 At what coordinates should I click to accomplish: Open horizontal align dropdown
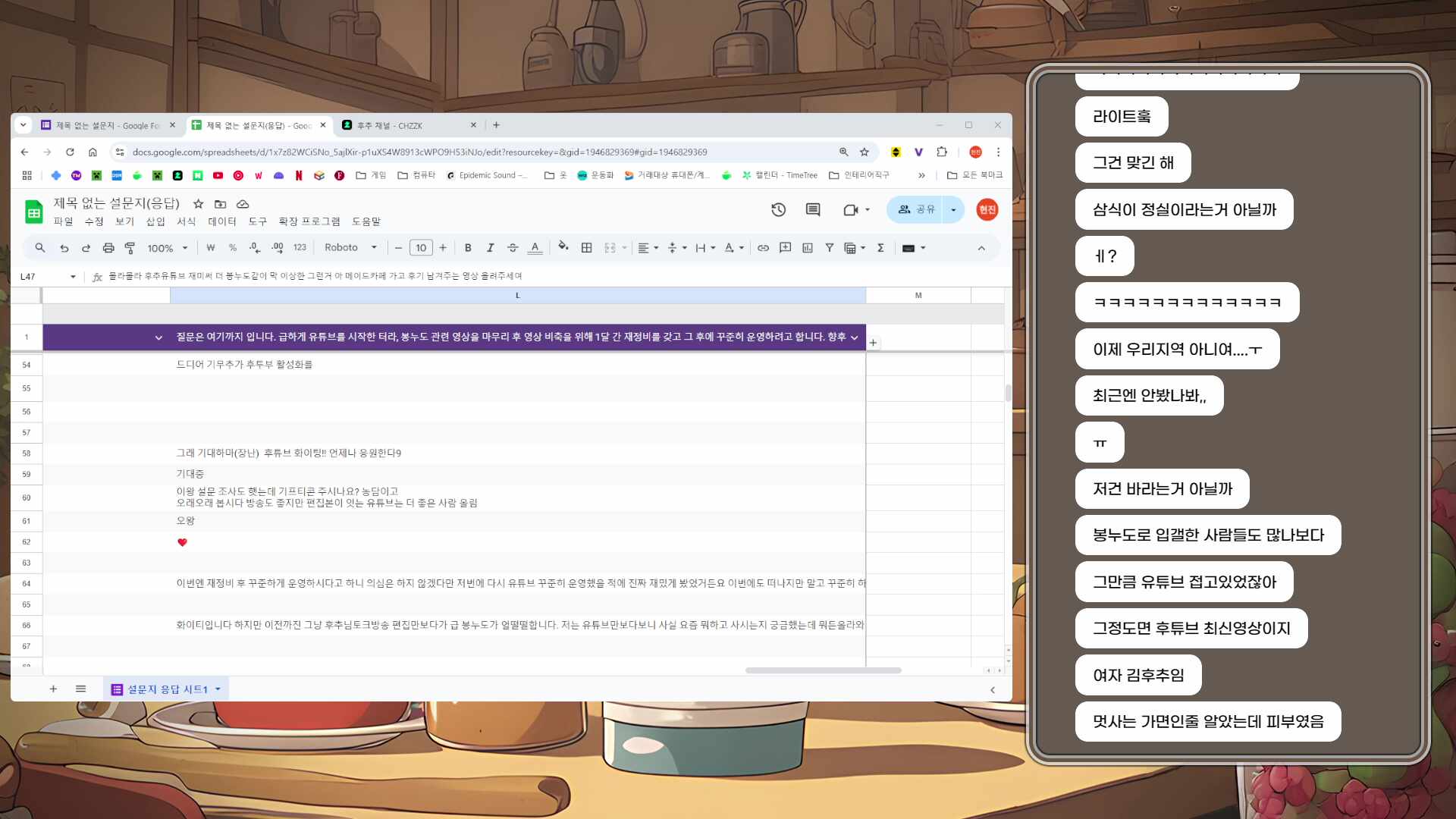click(x=648, y=248)
